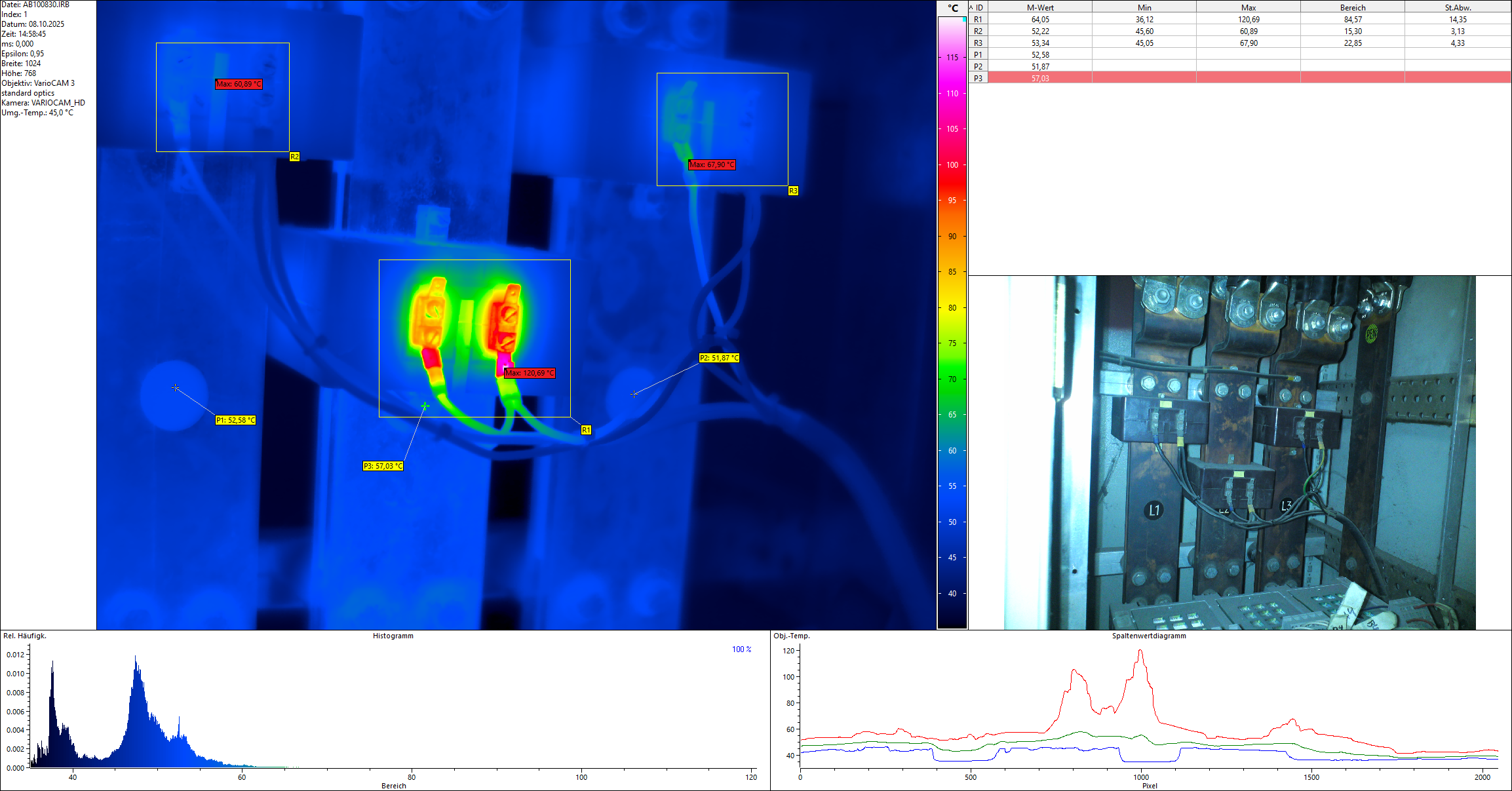Click the St.Abw. column header
1512x791 pixels.
point(1458,7)
